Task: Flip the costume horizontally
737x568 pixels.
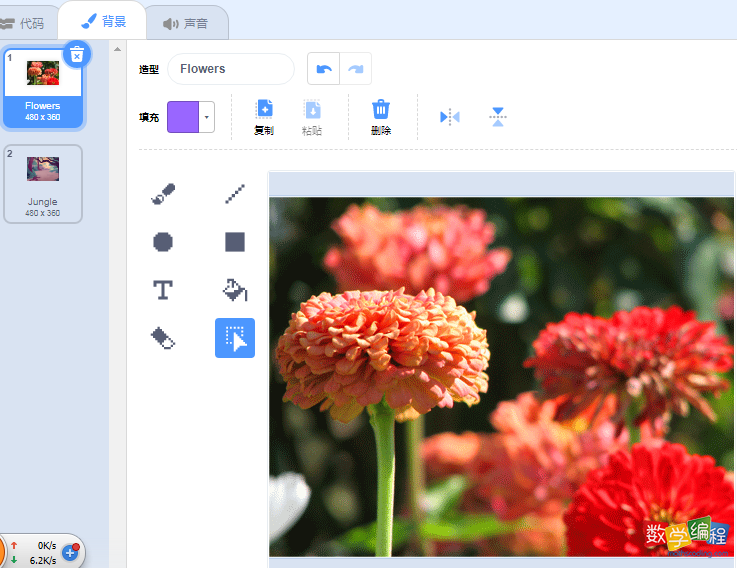Action: tap(450, 117)
